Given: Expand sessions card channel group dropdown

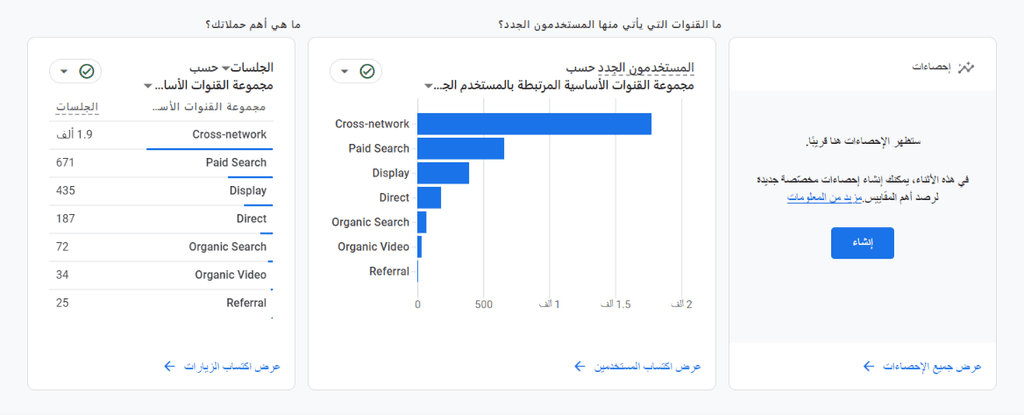Looking at the screenshot, I should [x=148, y=86].
